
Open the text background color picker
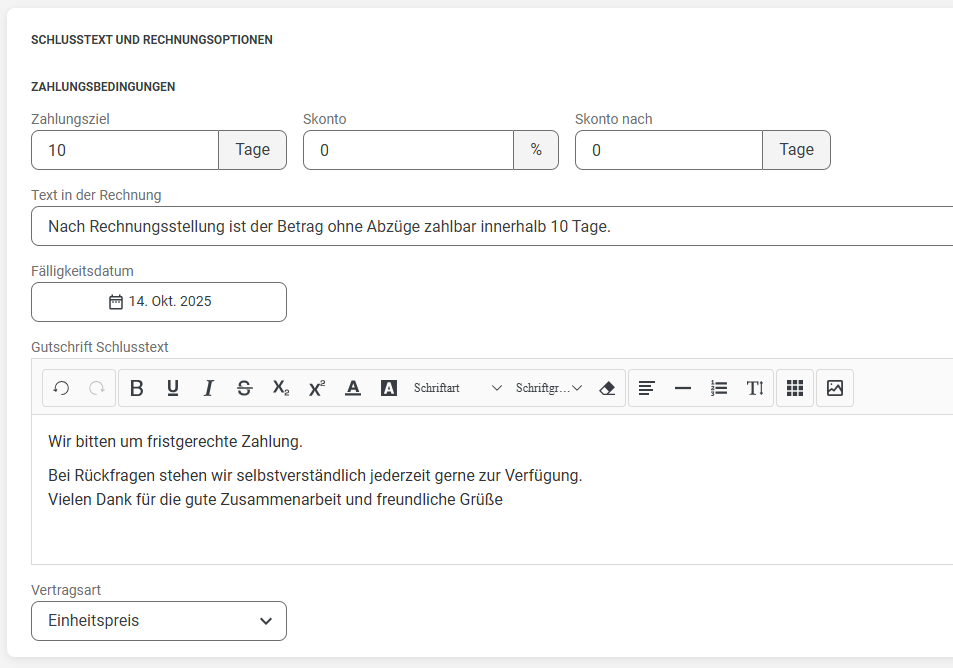click(389, 388)
